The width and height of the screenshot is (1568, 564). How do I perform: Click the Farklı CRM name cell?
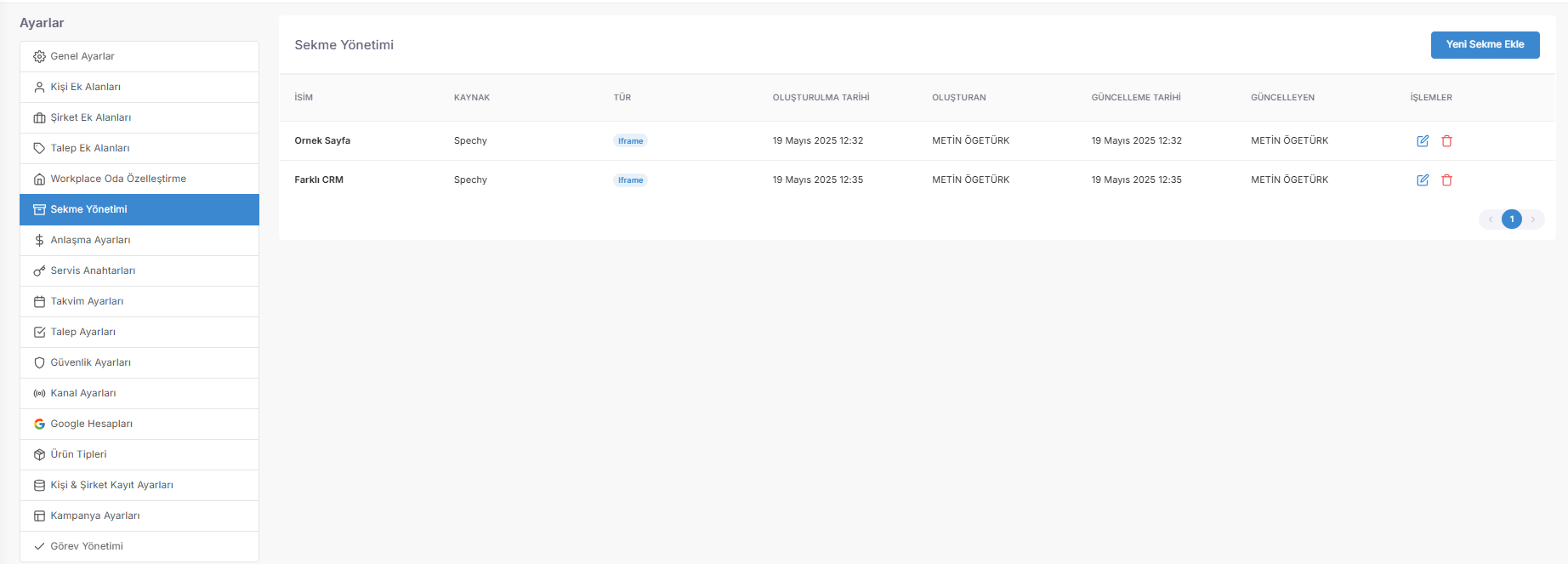[x=319, y=180]
